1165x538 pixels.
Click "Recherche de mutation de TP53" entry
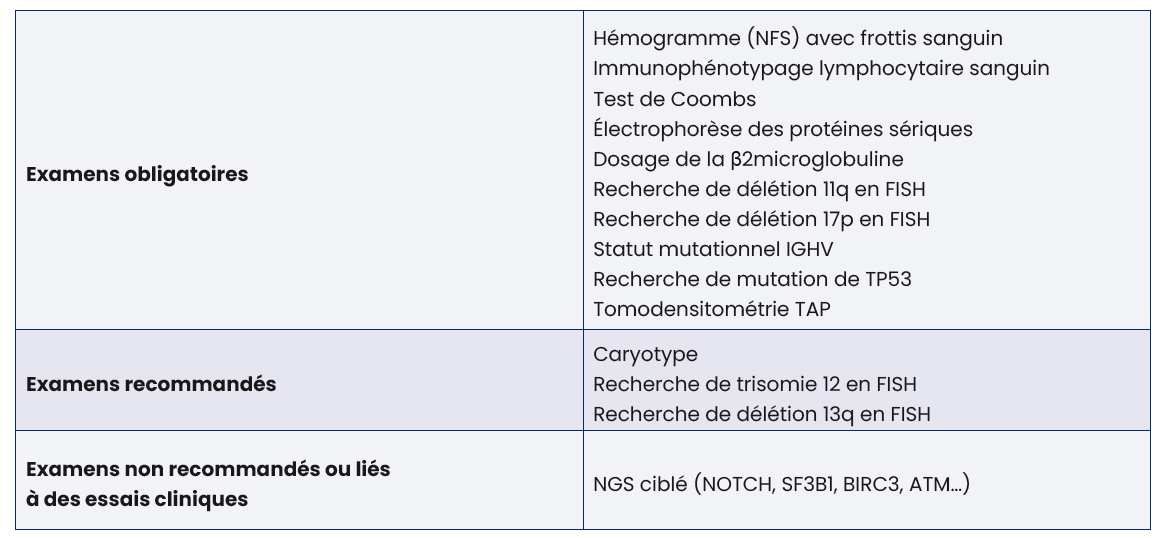click(752, 279)
